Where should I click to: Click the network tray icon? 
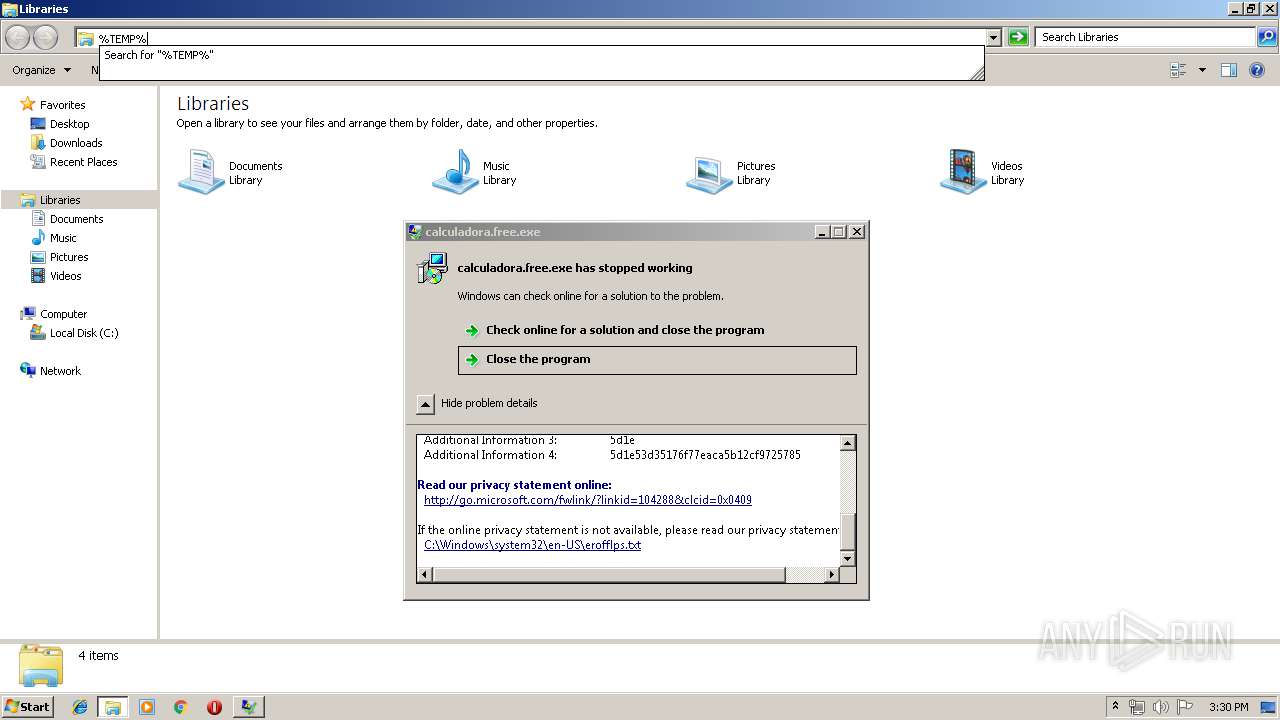coord(1137,707)
